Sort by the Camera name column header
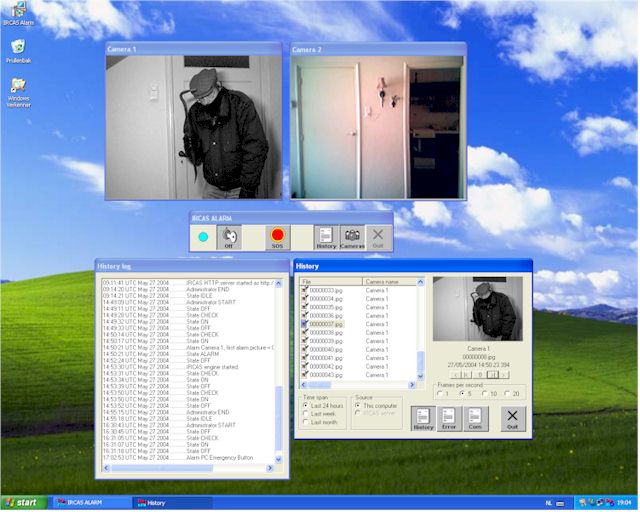 [x=389, y=282]
